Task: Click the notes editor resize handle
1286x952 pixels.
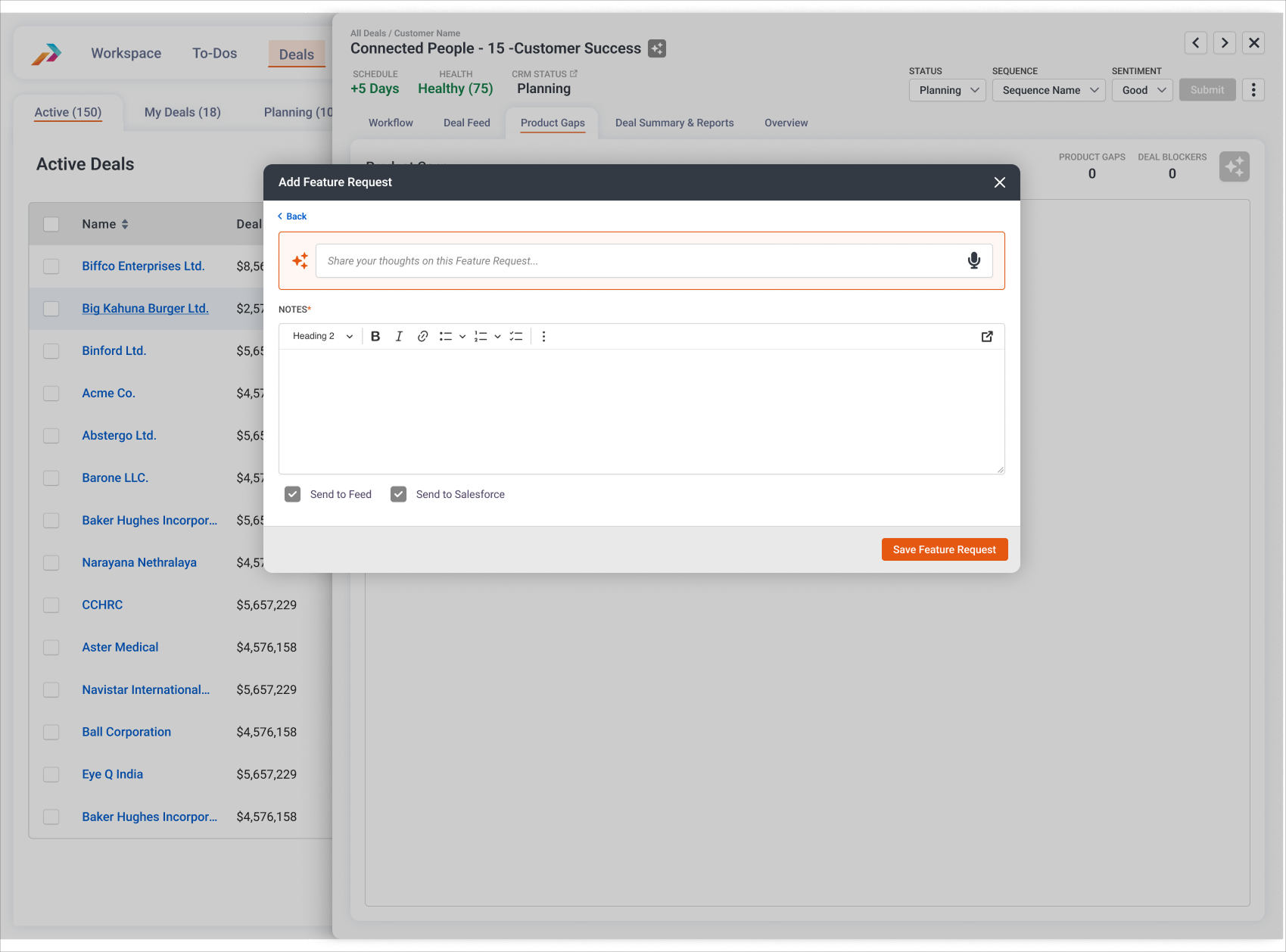Action: click(x=1000, y=469)
